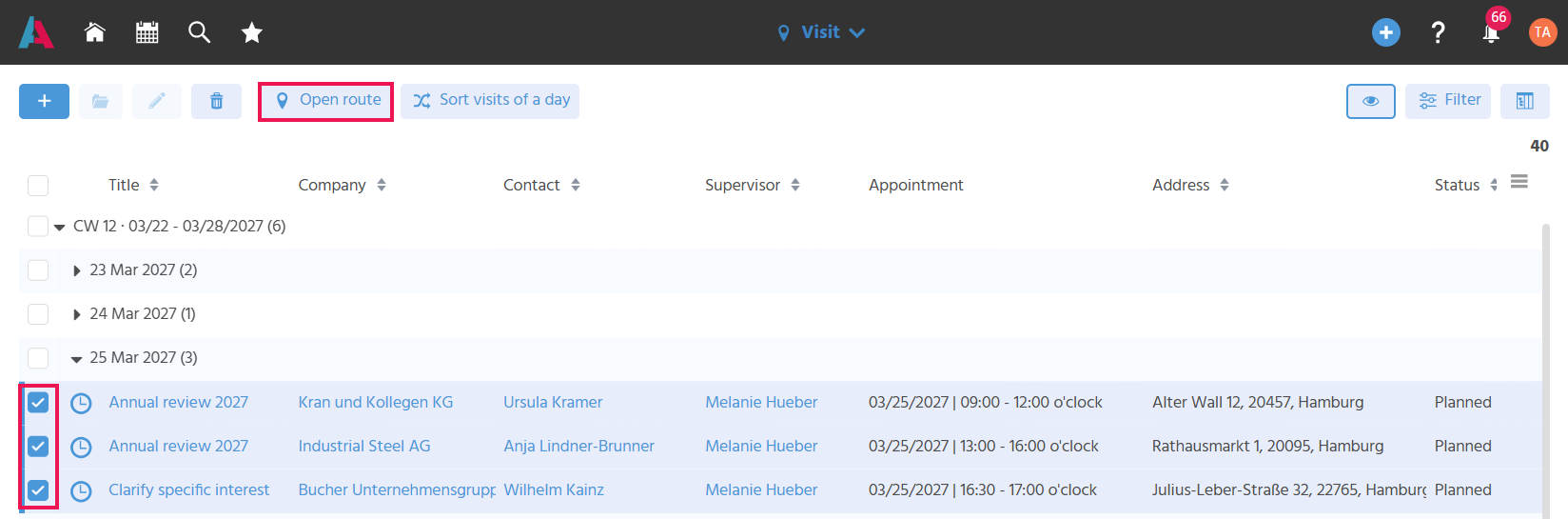This screenshot has width=1568, height=519.
Task: Open company Industrial Steel AG
Action: coord(364,446)
